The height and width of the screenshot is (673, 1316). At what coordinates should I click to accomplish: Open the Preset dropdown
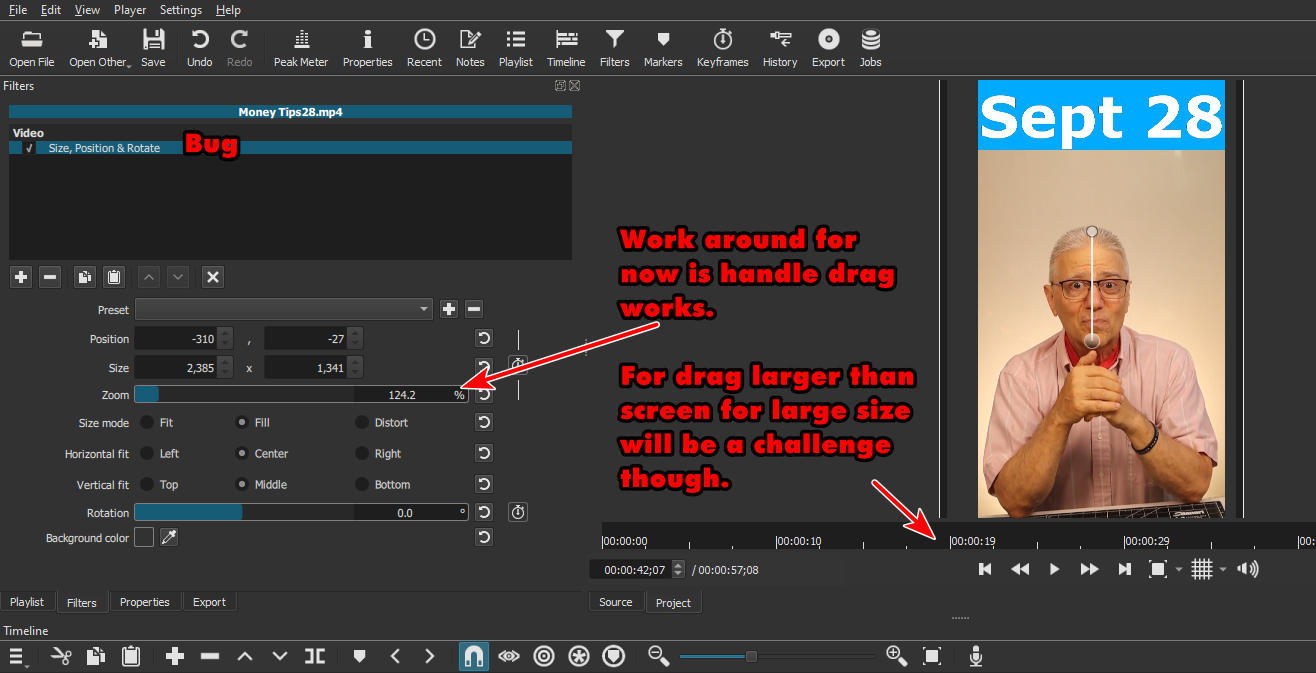(x=284, y=309)
